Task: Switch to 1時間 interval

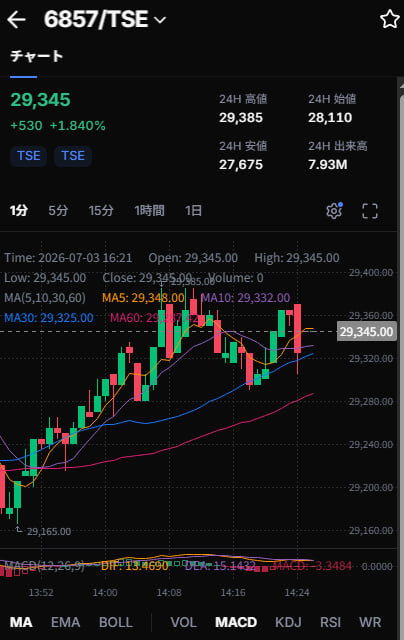Action: pyautogui.click(x=149, y=211)
